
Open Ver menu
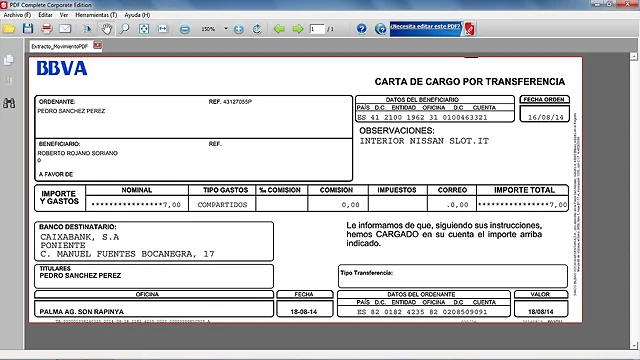(64, 15)
